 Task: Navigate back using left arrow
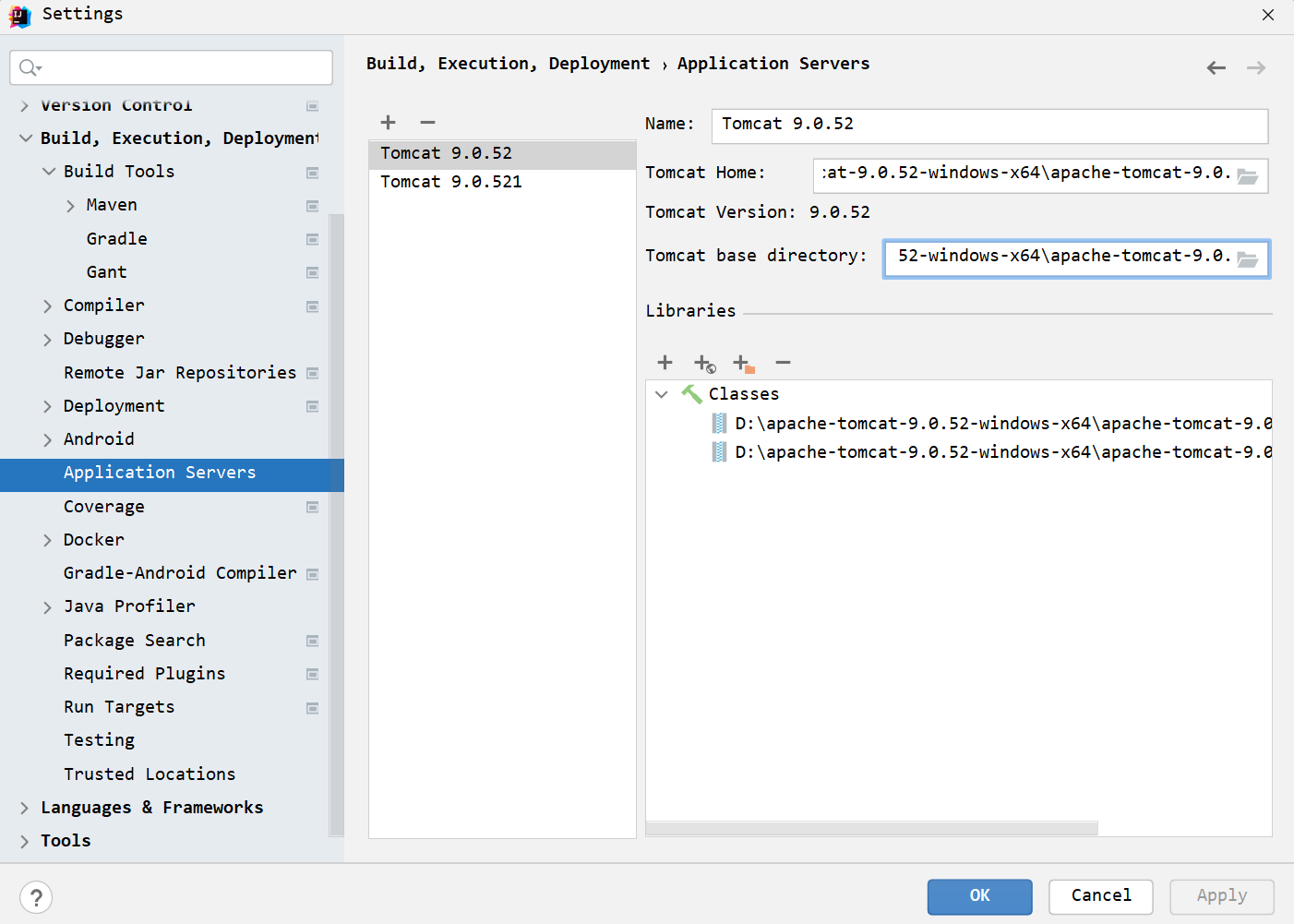pyautogui.click(x=1216, y=66)
